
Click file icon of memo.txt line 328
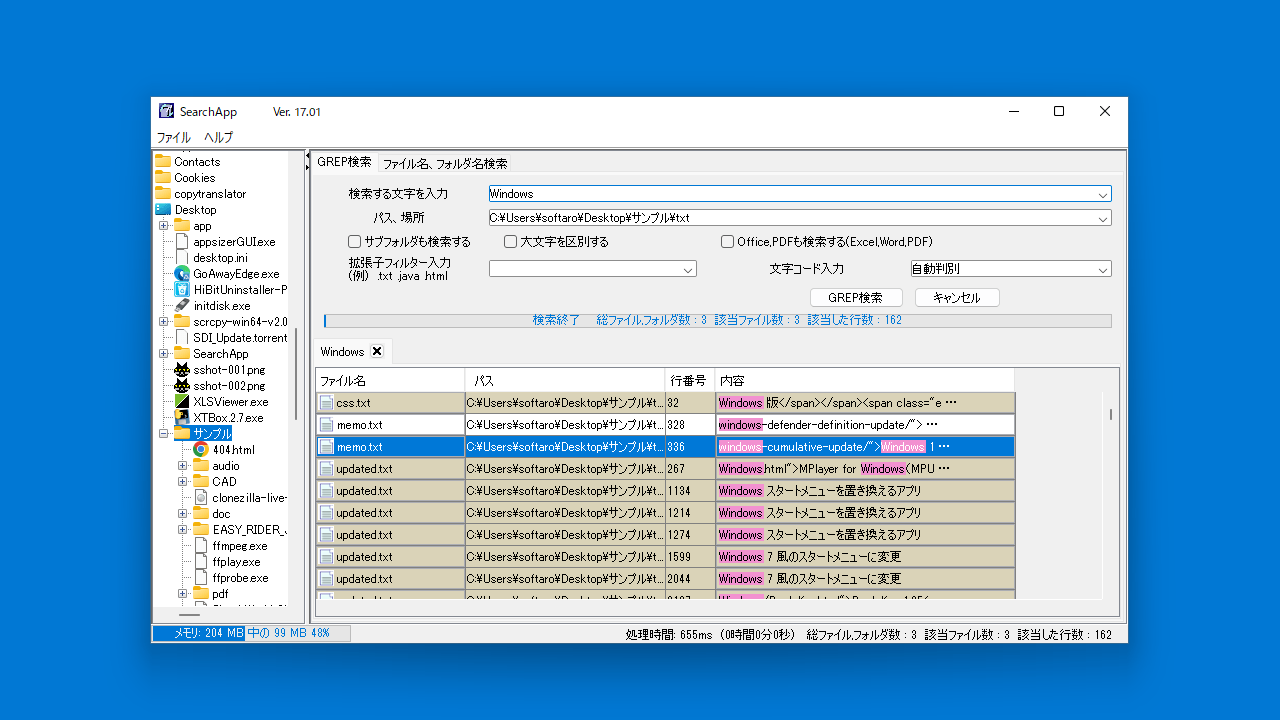point(326,424)
